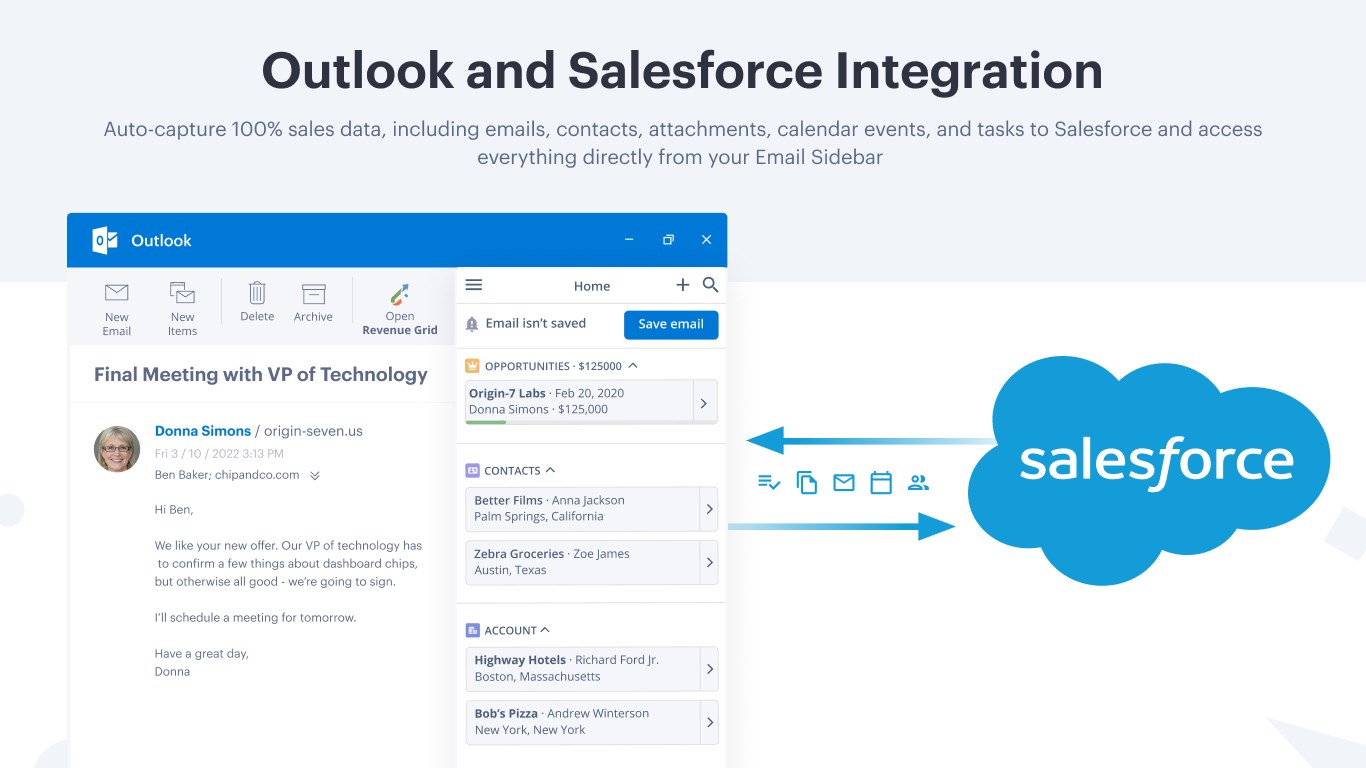This screenshot has height=768, width=1366.
Task: Click the greeting line Hi Ben,
Action: coord(174,510)
